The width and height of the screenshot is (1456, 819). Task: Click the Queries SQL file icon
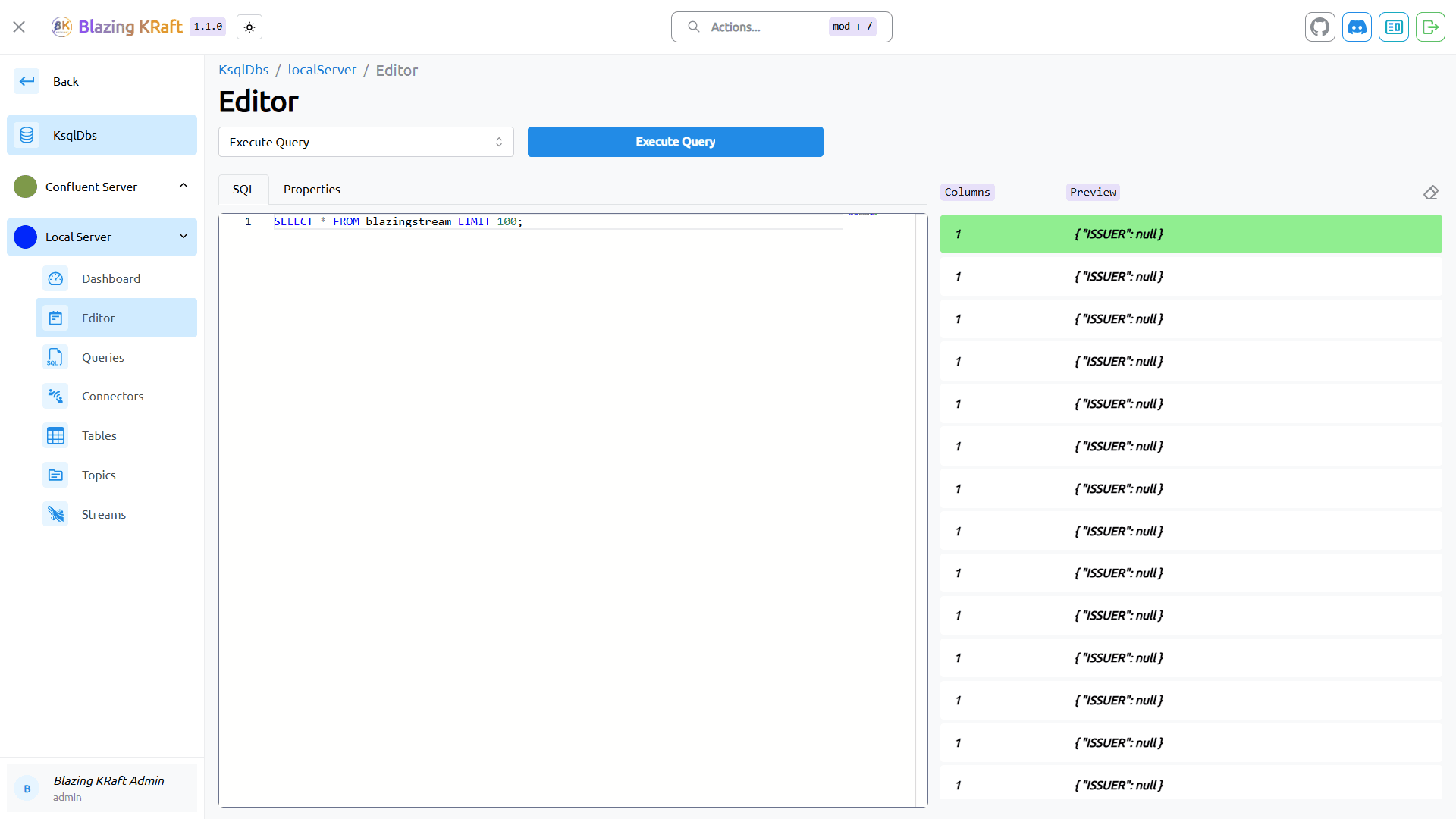[x=55, y=357]
